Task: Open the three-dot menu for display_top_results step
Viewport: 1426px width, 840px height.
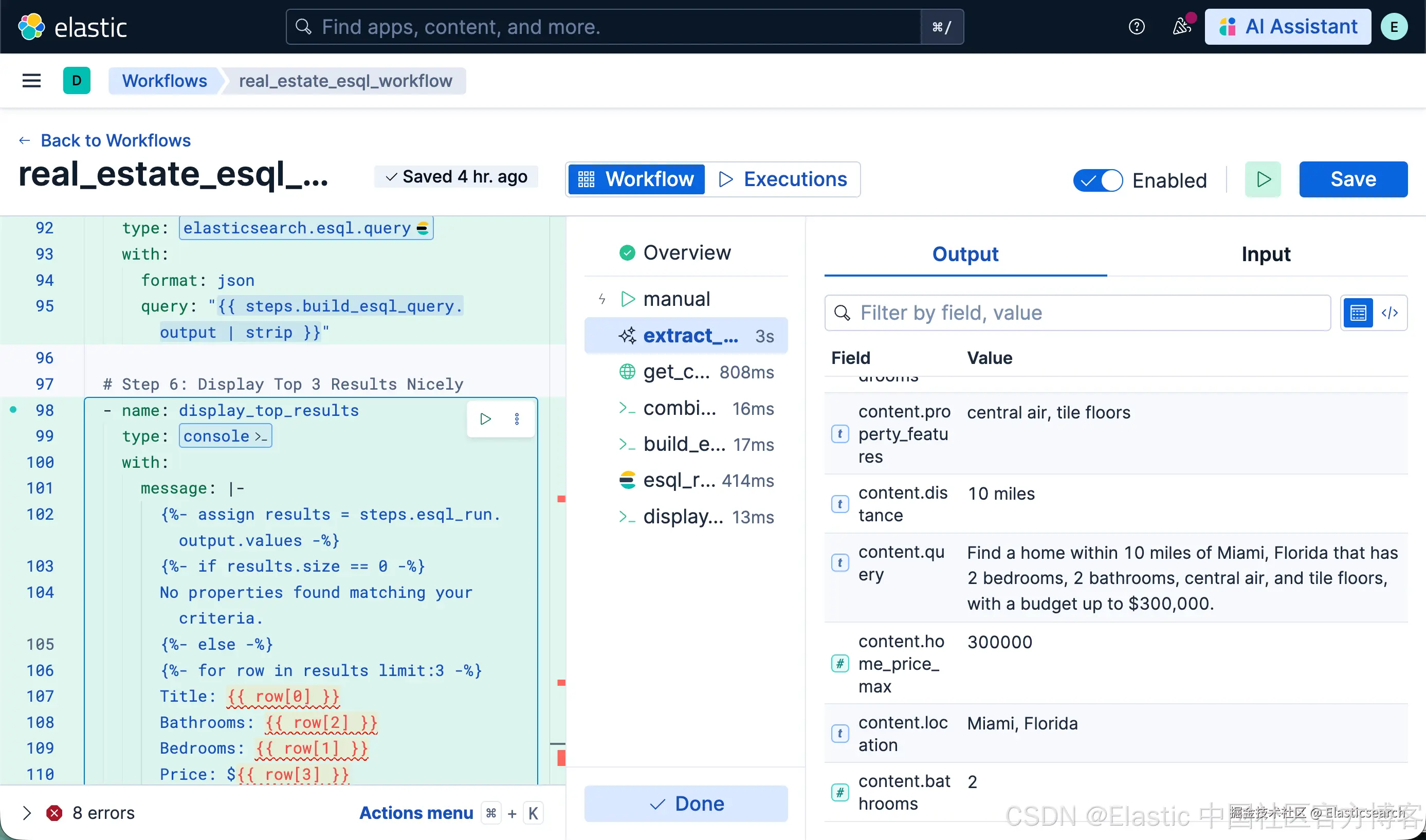Action: coord(517,419)
